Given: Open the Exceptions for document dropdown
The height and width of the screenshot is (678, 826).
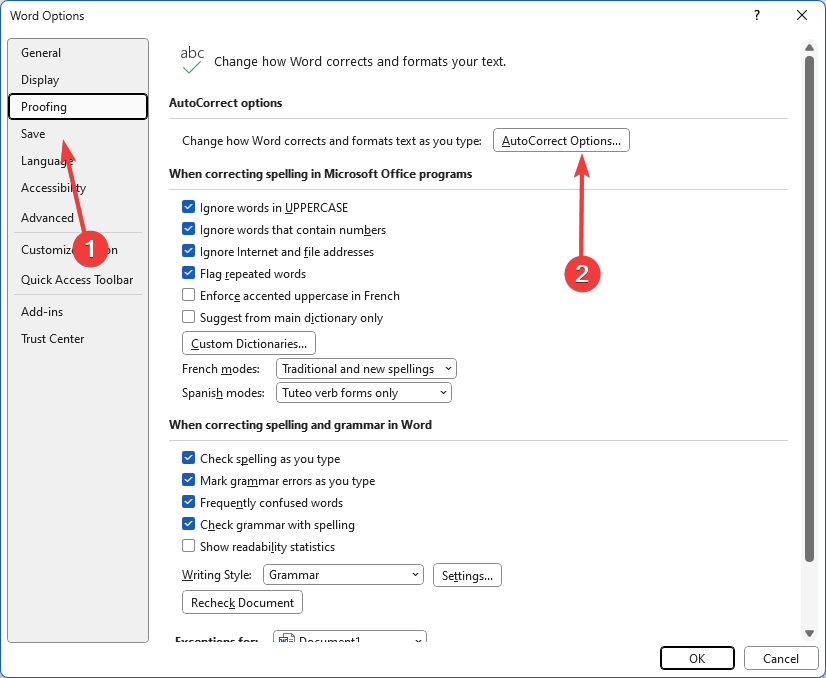Looking at the screenshot, I should click(x=350, y=638).
